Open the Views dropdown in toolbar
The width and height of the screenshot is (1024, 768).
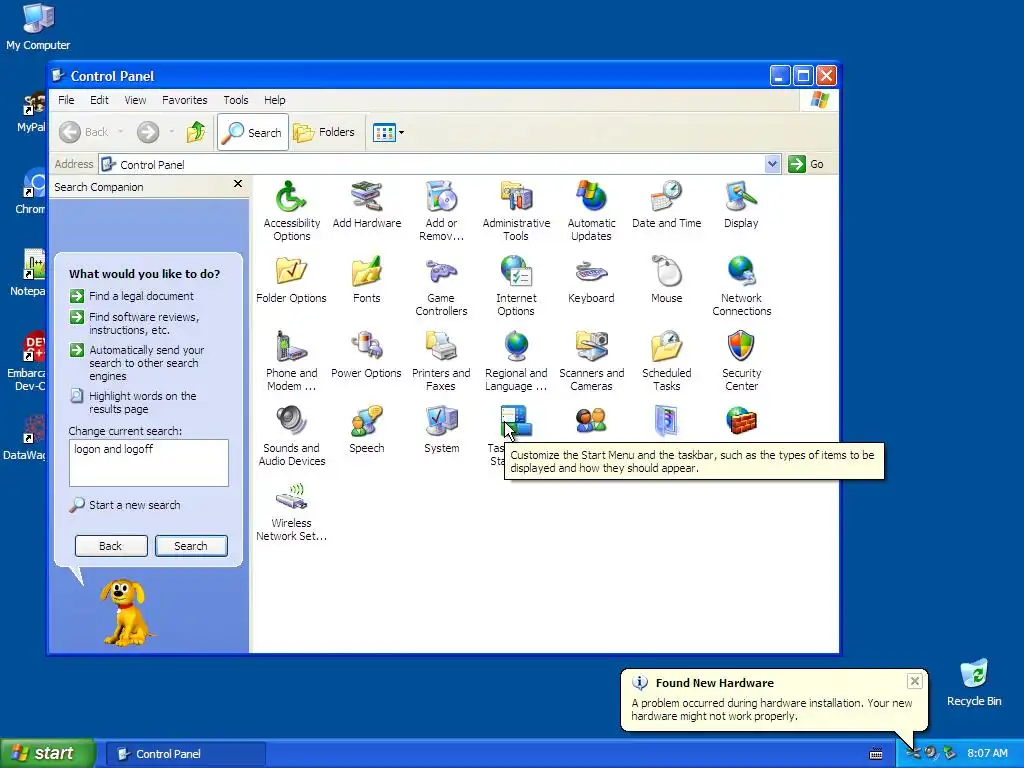click(x=388, y=133)
